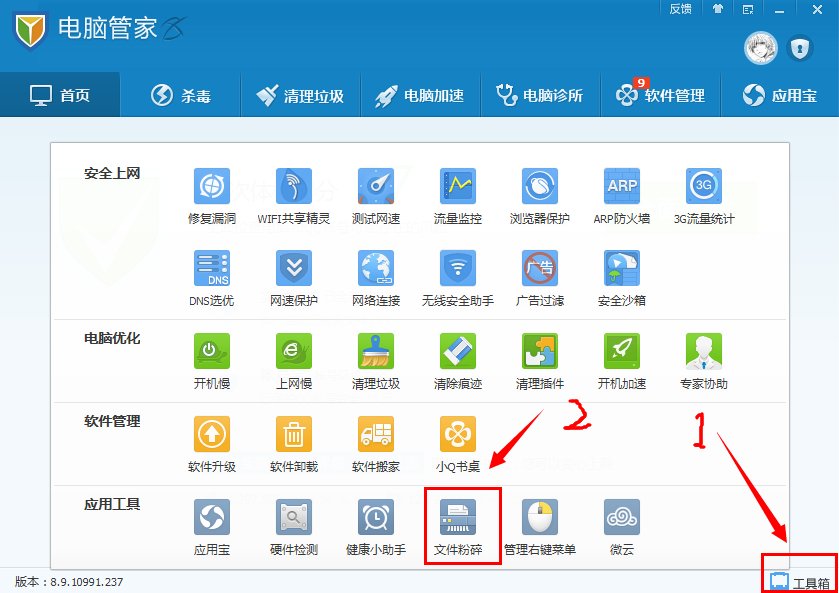
Task: Launch 广告过滤 ad filter
Action: click(x=540, y=270)
